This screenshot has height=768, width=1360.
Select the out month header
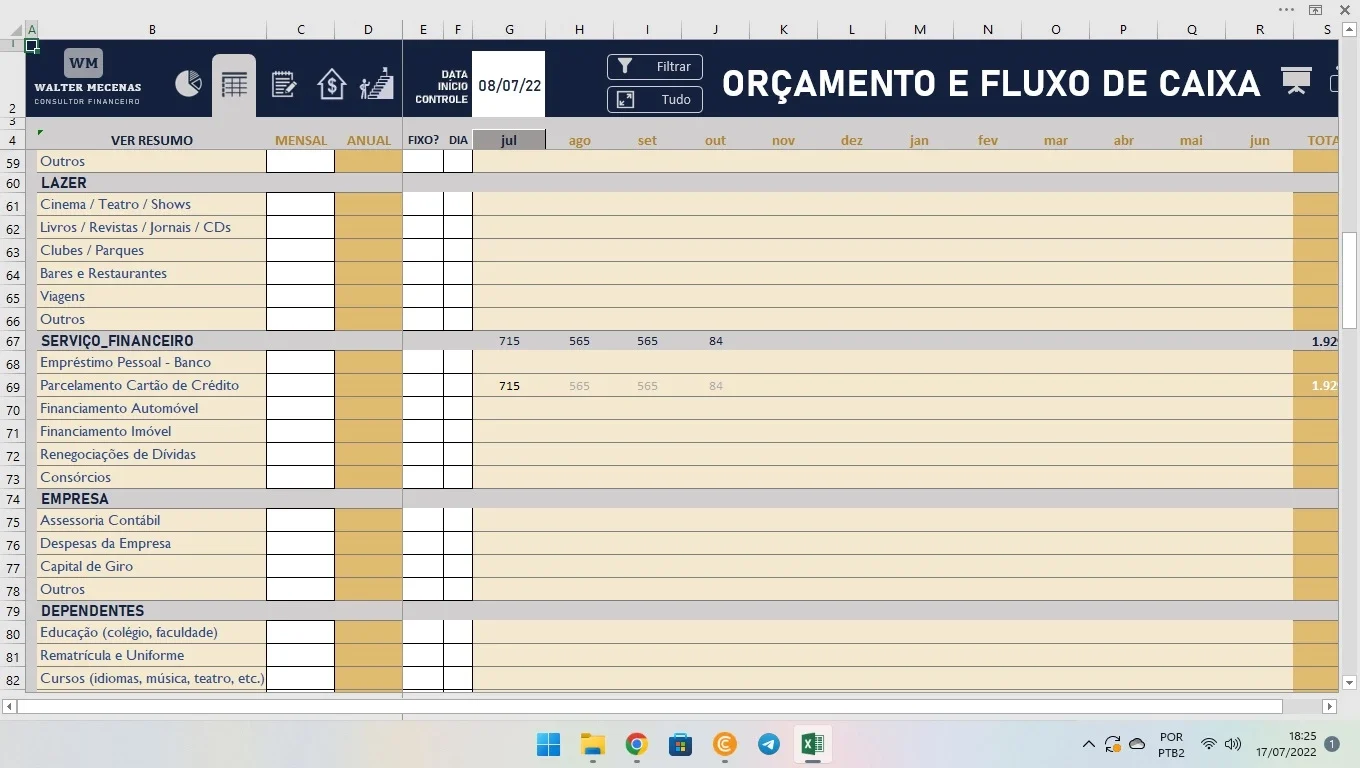(x=715, y=140)
